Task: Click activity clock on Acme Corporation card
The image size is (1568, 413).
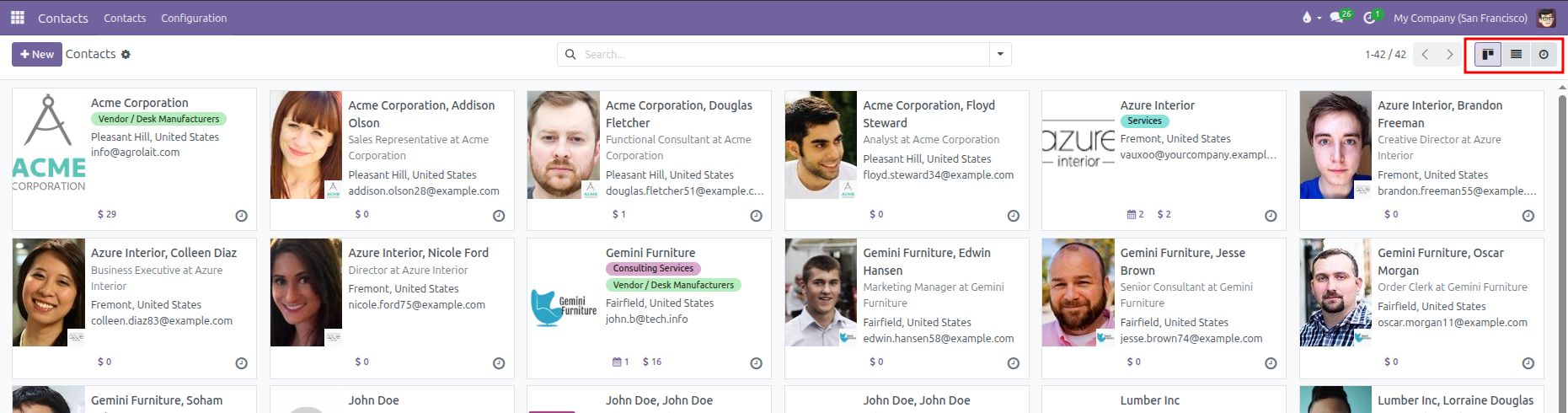Action: 241,216
